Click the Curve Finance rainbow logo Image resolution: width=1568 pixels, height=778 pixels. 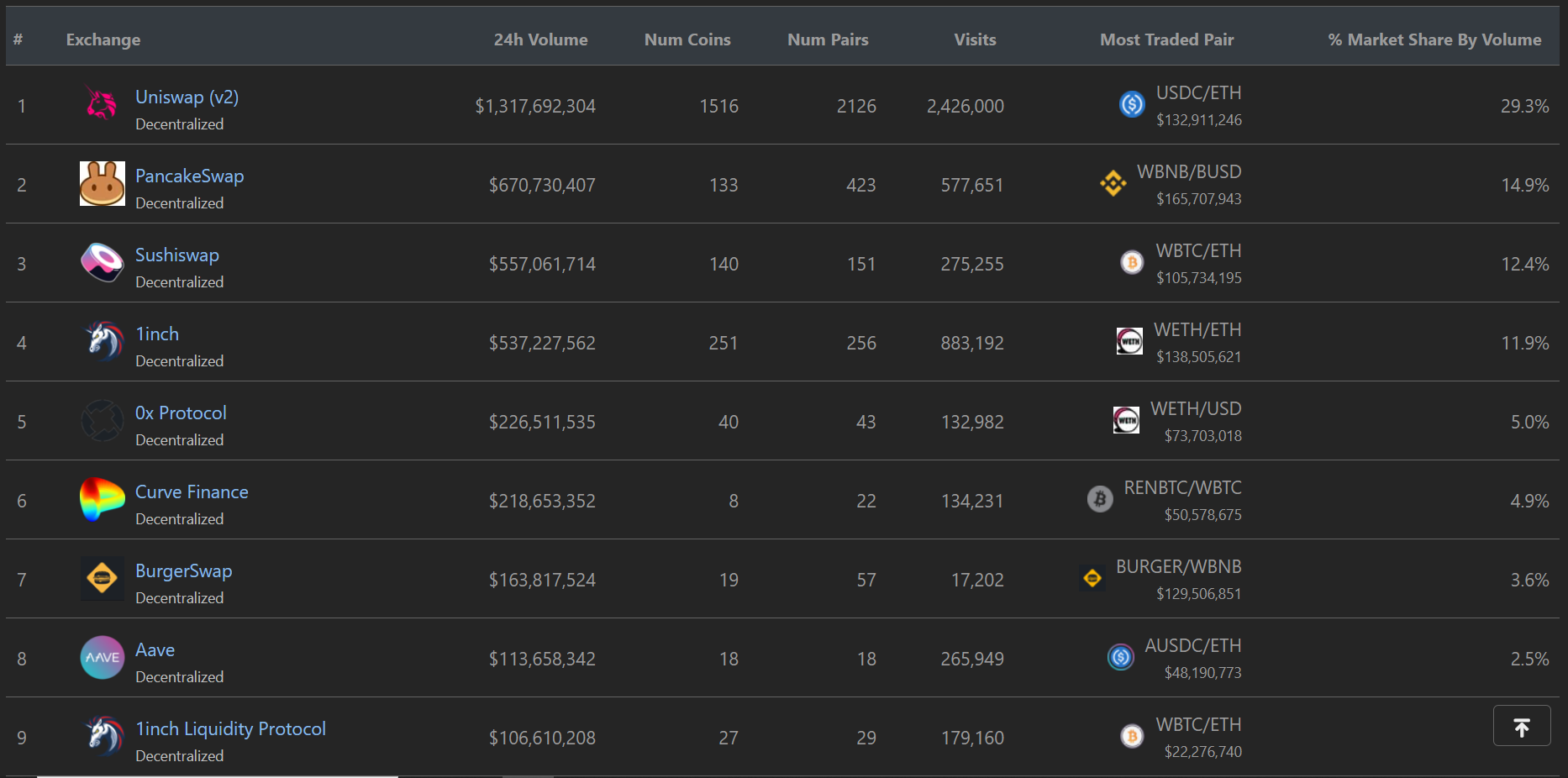(102, 500)
